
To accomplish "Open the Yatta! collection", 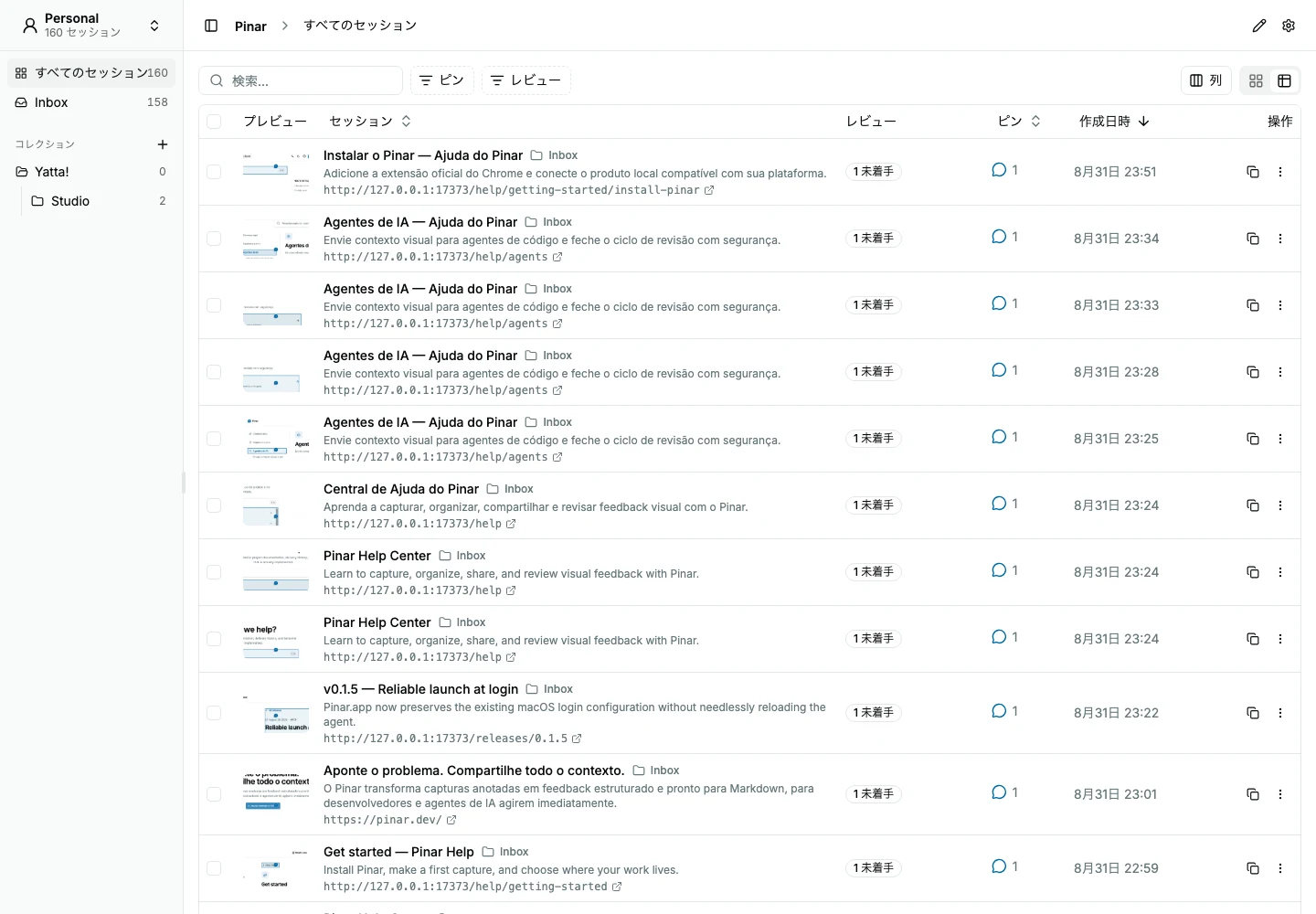I will (91, 172).
